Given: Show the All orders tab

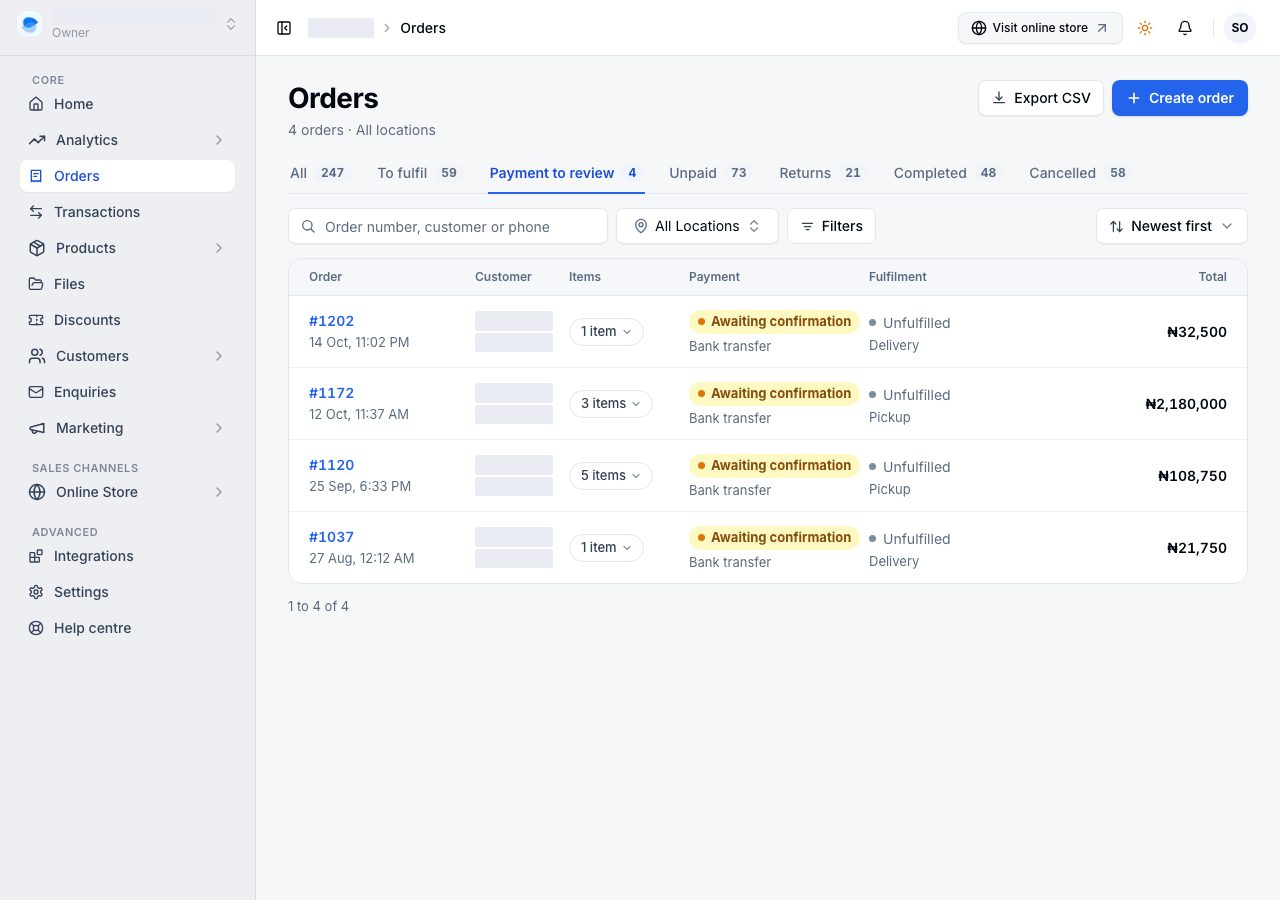Looking at the screenshot, I should [x=317, y=173].
